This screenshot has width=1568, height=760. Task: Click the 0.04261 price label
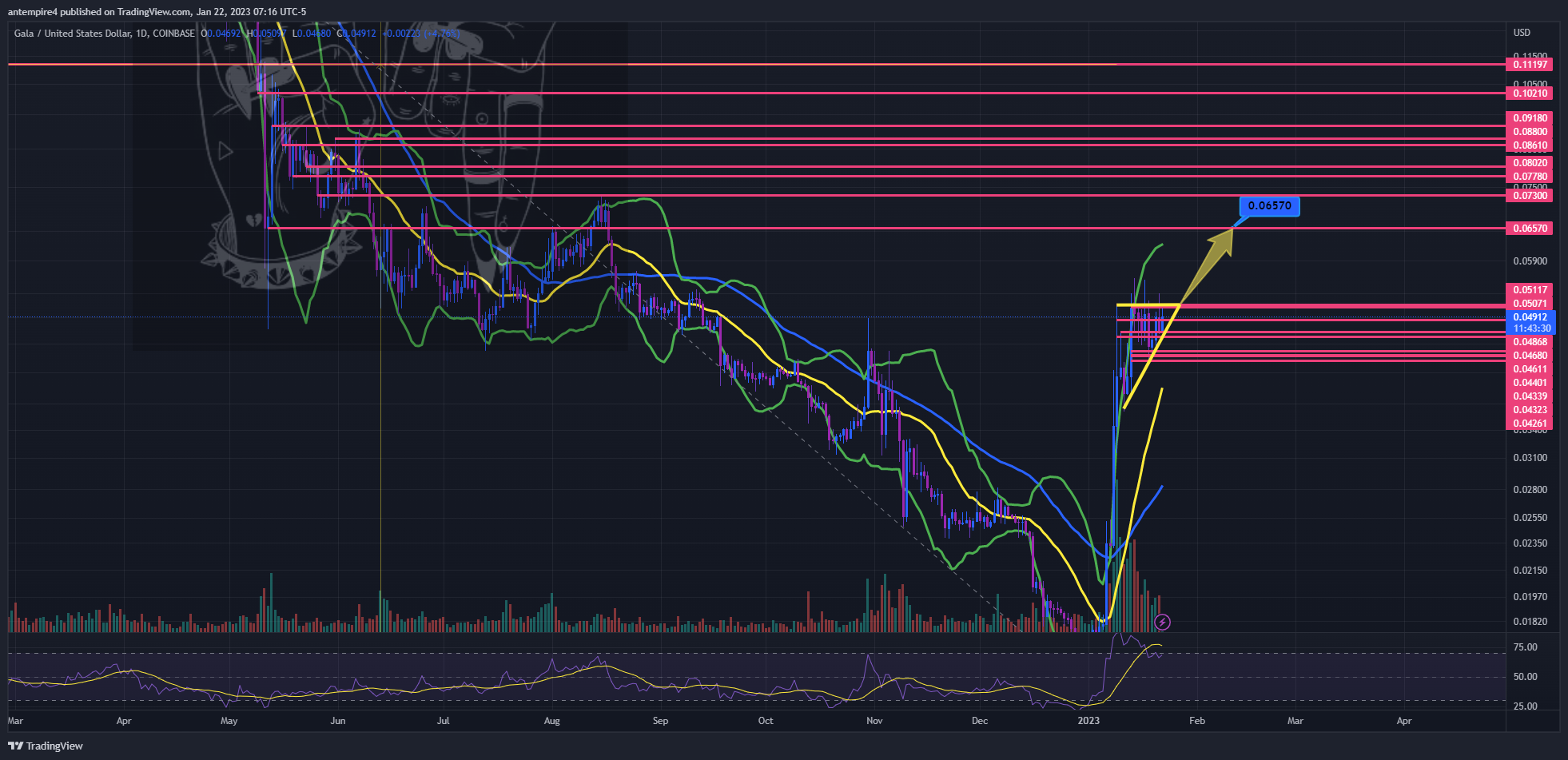point(1530,424)
